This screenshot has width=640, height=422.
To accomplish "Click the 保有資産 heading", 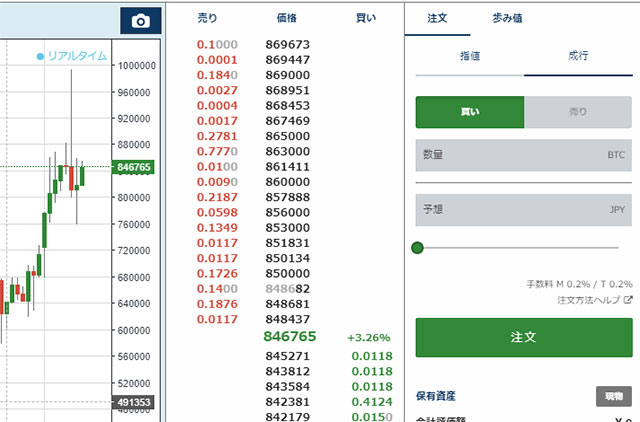I will pos(436,396).
